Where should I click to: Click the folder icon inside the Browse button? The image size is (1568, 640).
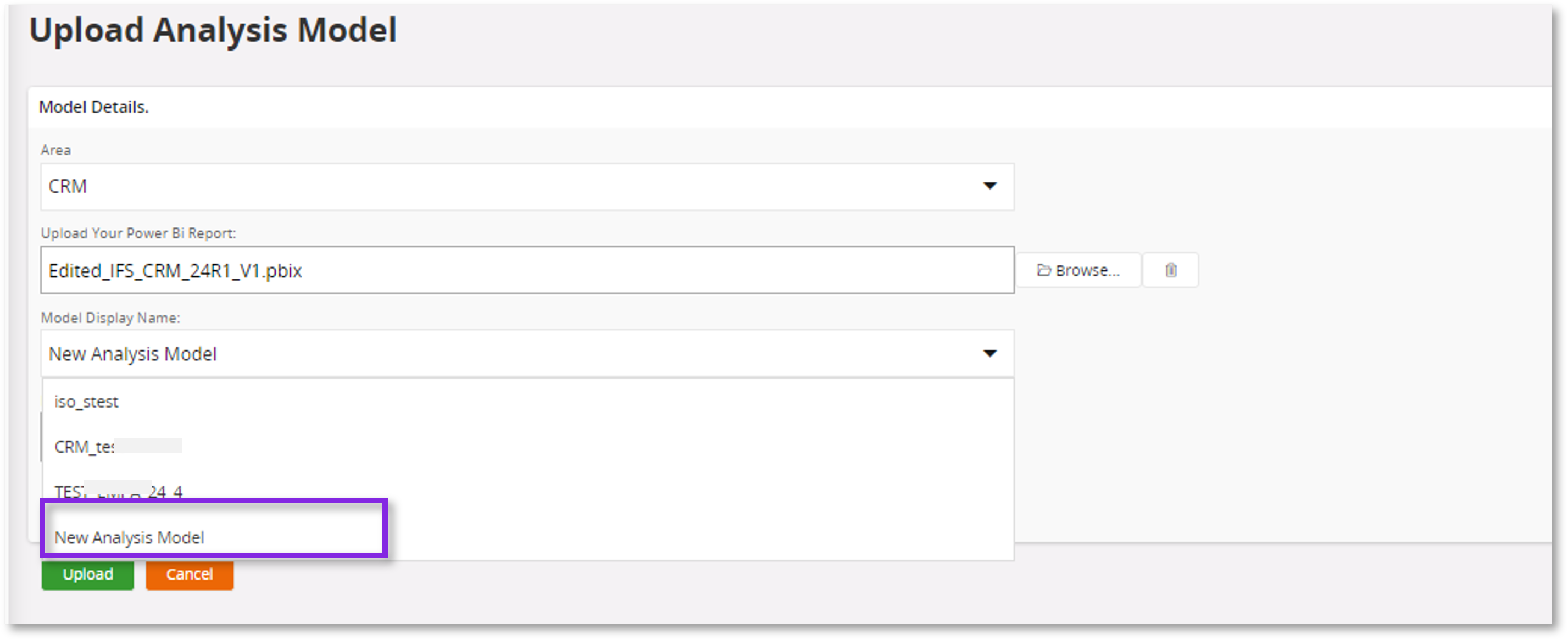click(x=1043, y=270)
